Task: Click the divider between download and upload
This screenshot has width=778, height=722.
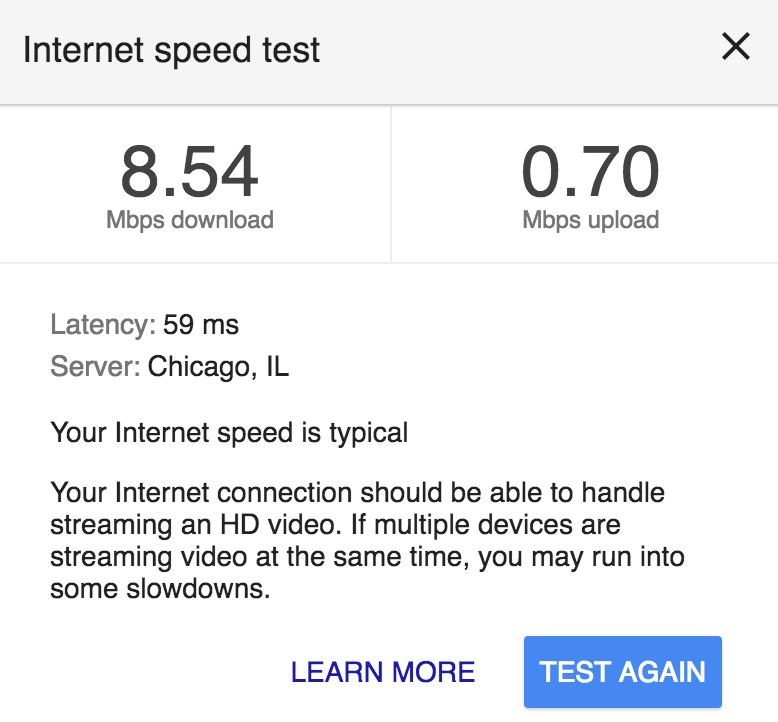Action: point(390,184)
